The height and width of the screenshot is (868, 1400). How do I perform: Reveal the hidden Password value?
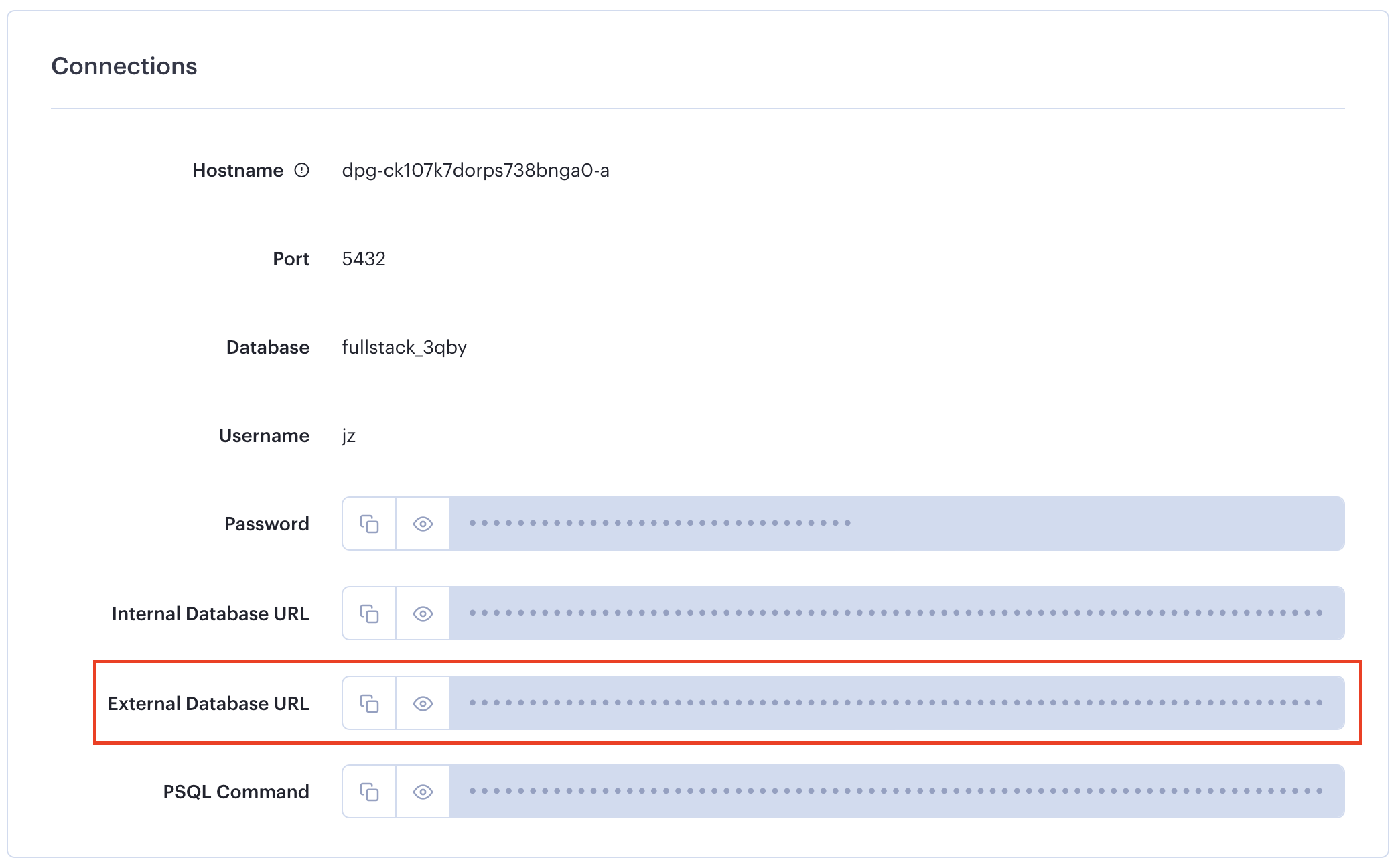(x=422, y=524)
